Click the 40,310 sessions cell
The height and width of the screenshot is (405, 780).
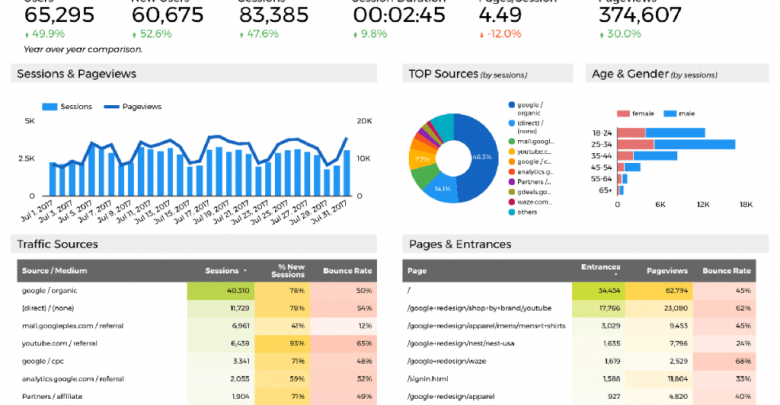pyautogui.click(x=221, y=291)
